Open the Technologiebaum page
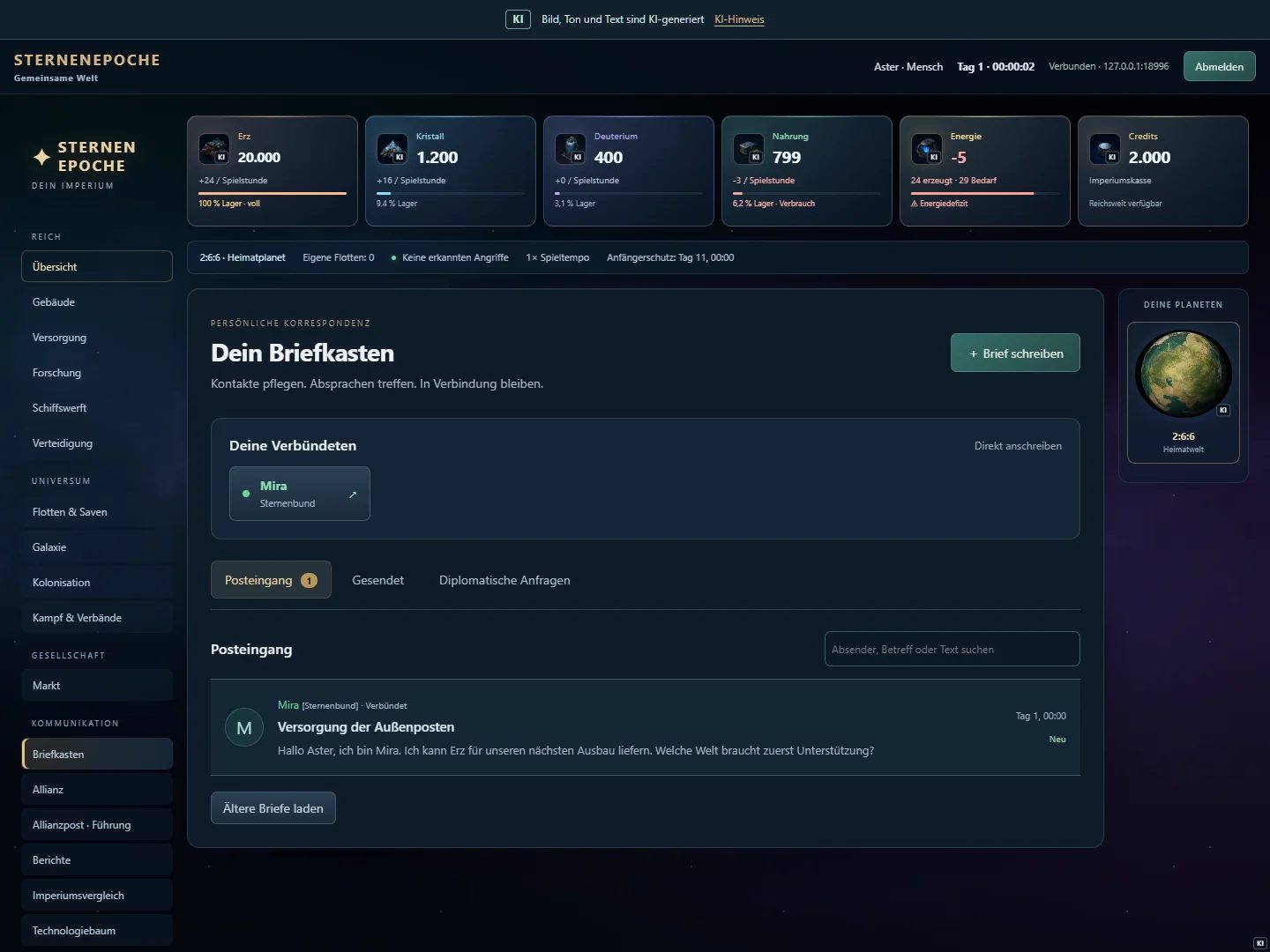The image size is (1270, 952). point(97,931)
